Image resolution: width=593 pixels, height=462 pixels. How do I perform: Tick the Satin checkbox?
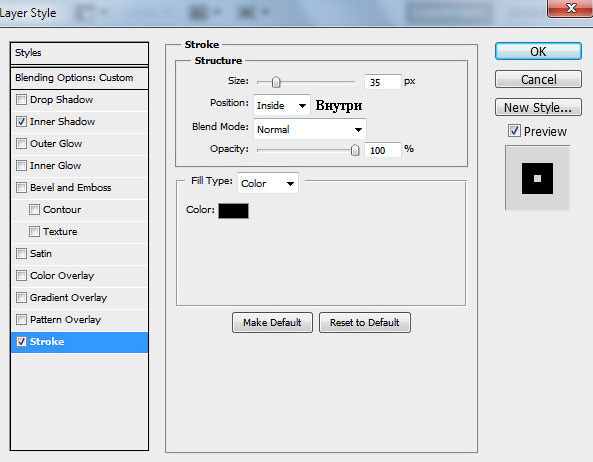(21, 253)
